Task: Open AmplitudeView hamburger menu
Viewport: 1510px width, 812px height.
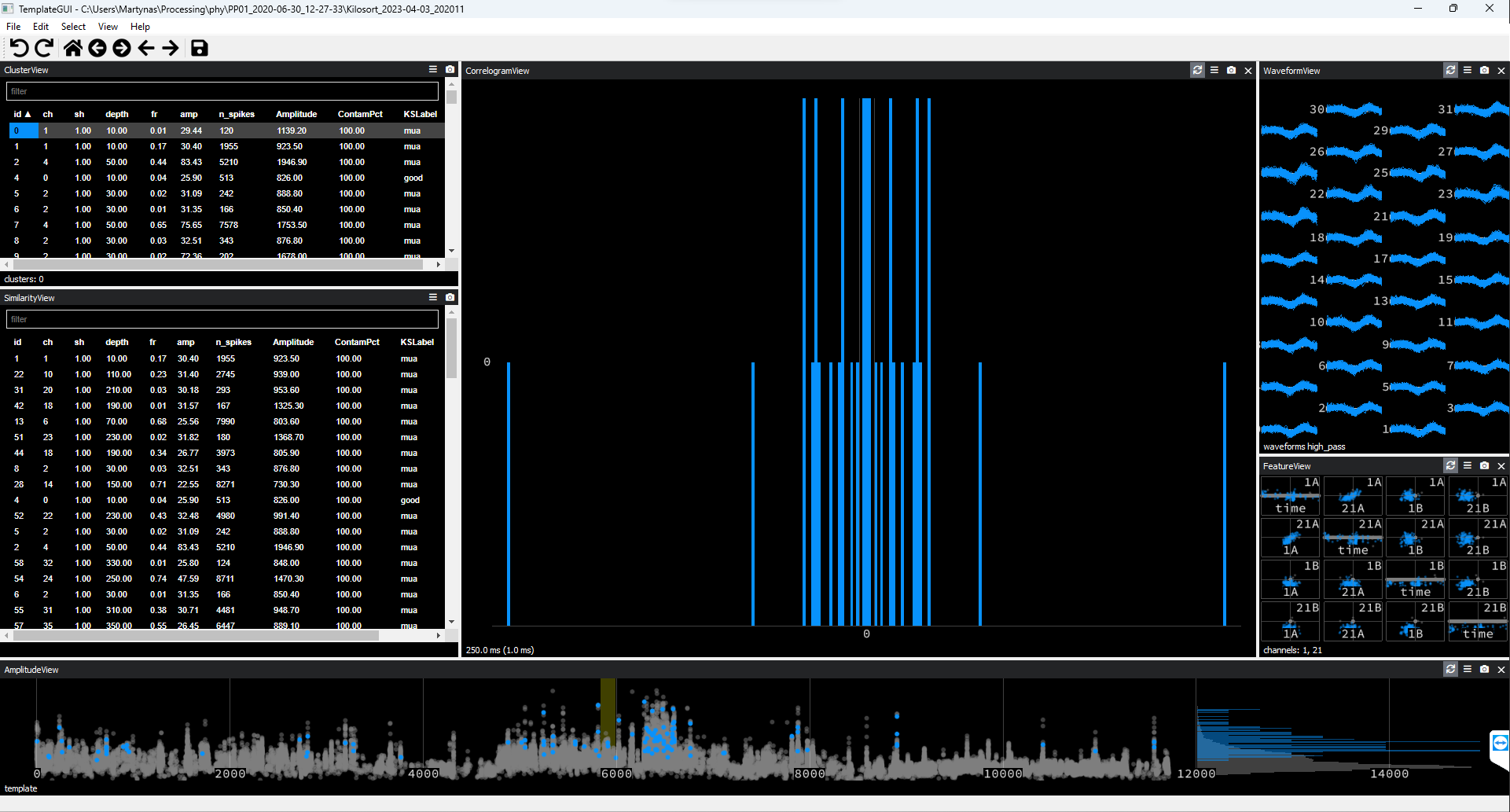Action: tap(1468, 669)
